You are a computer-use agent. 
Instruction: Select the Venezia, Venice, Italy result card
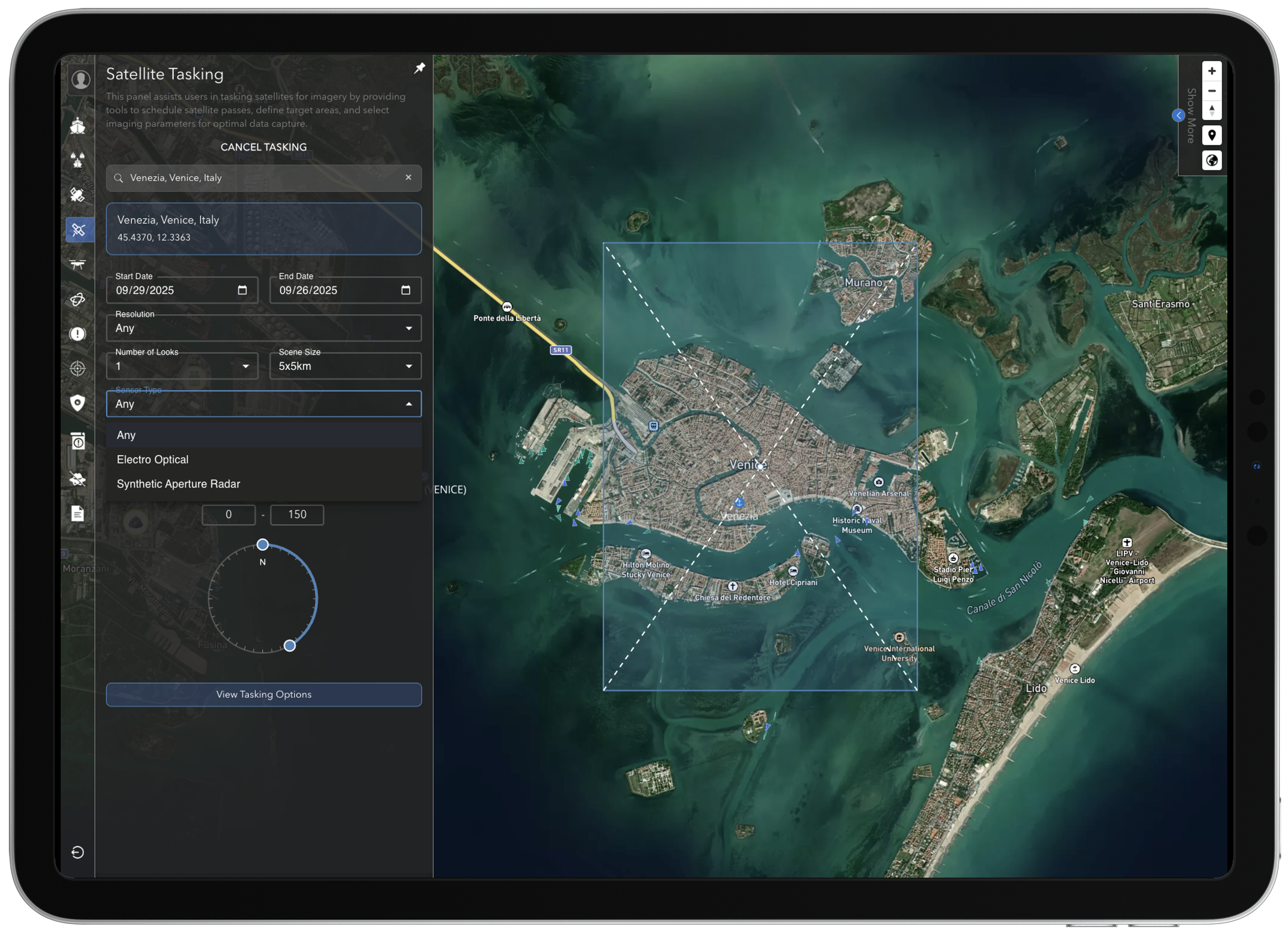tap(264, 229)
